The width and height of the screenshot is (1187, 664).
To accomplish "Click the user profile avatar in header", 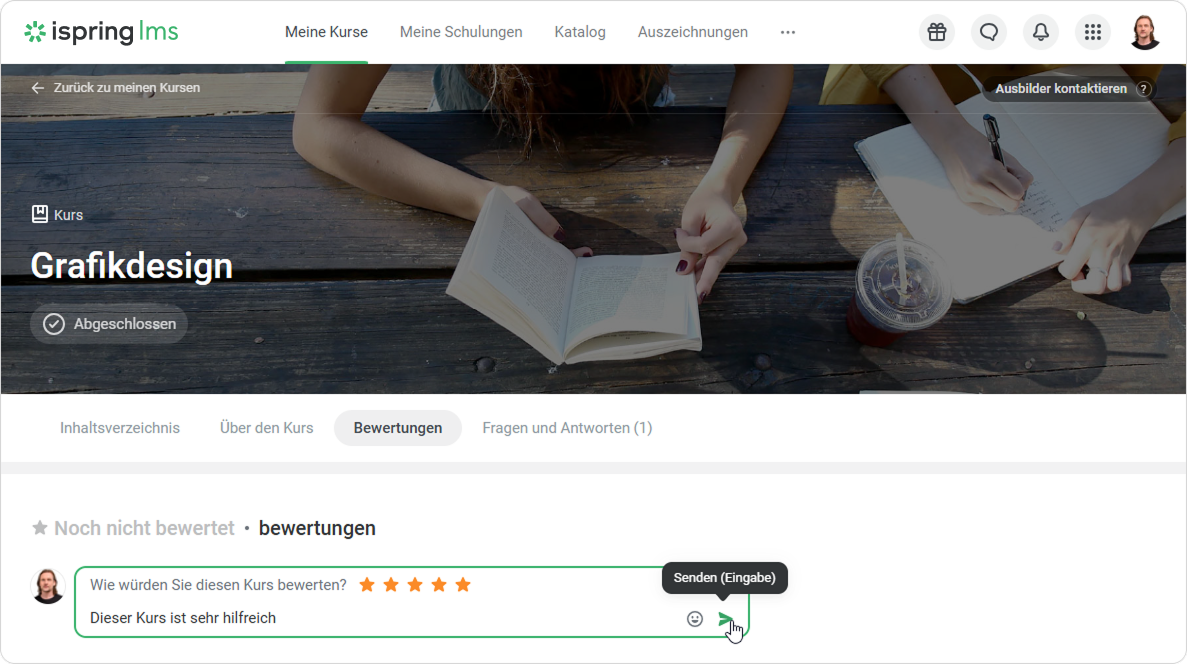I will (1145, 32).
